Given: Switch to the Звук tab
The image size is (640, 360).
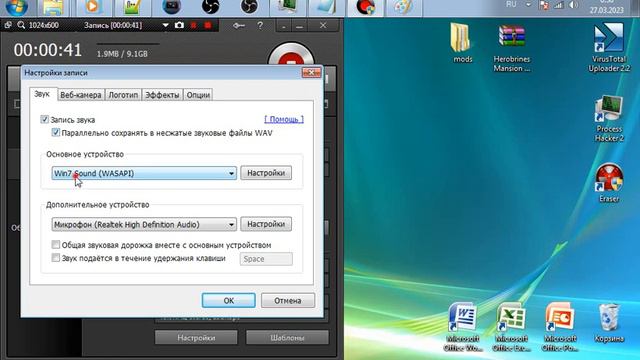Looking at the screenshot, I should pos(42,94).
